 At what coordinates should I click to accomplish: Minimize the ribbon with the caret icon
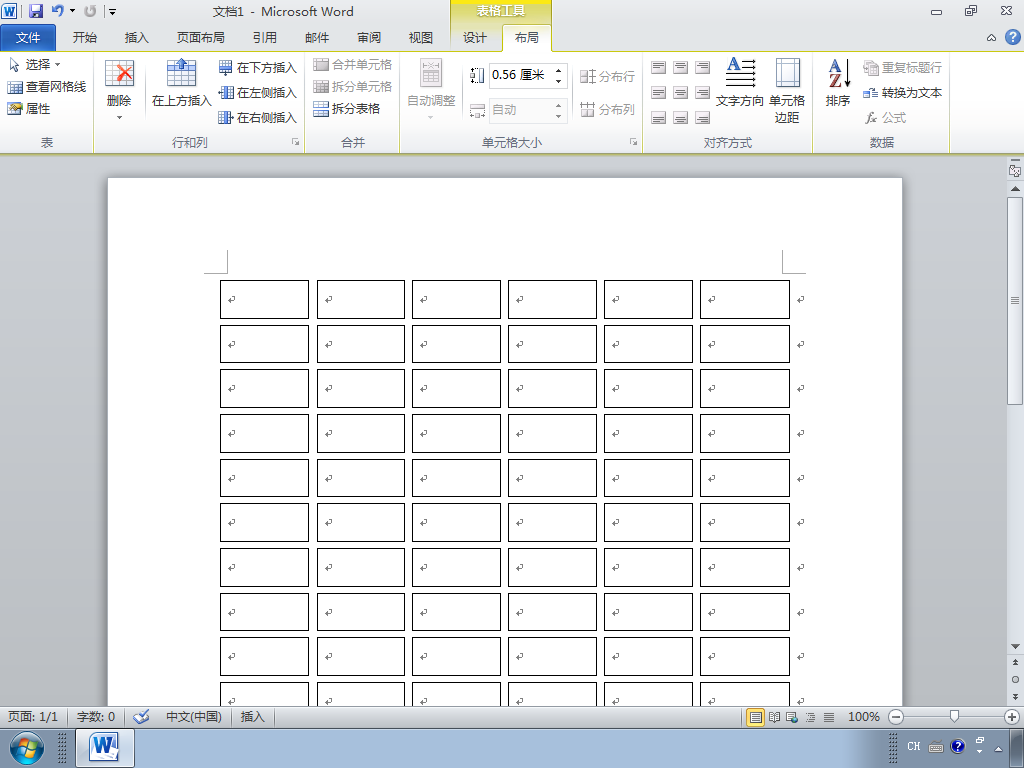pyautogui.click(x=991, y=38)
